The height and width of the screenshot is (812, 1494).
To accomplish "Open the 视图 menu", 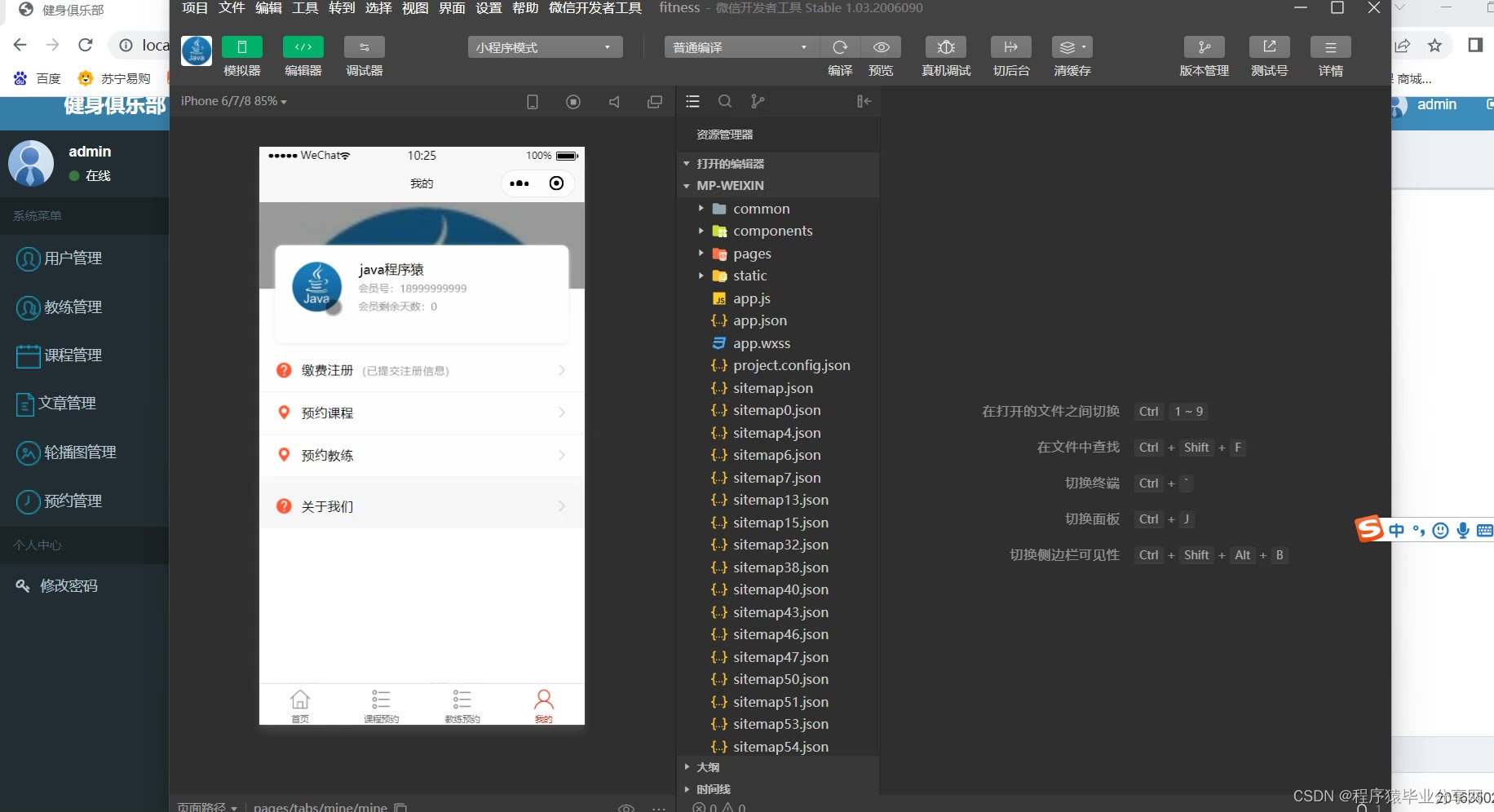I will [x=415, y=8].
